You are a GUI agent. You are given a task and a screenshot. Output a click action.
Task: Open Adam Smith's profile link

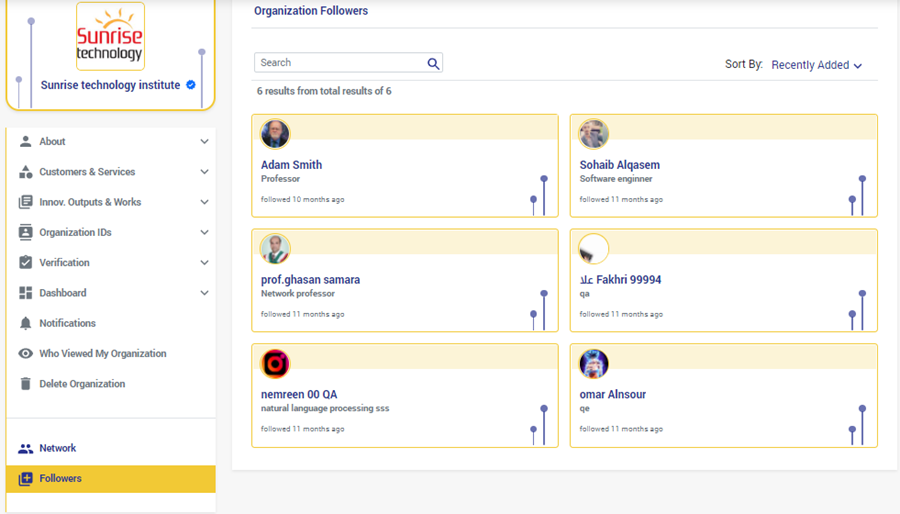(x=291, y=165)
